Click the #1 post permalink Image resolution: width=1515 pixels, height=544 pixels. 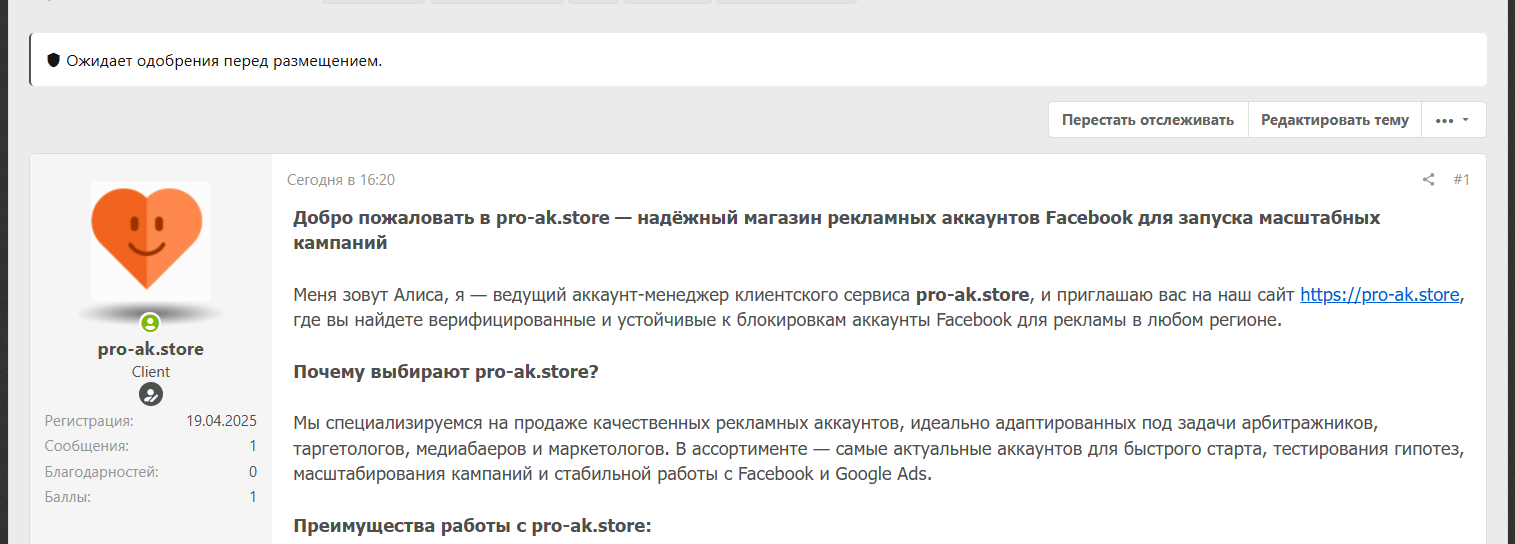(x=1461, y=180)
